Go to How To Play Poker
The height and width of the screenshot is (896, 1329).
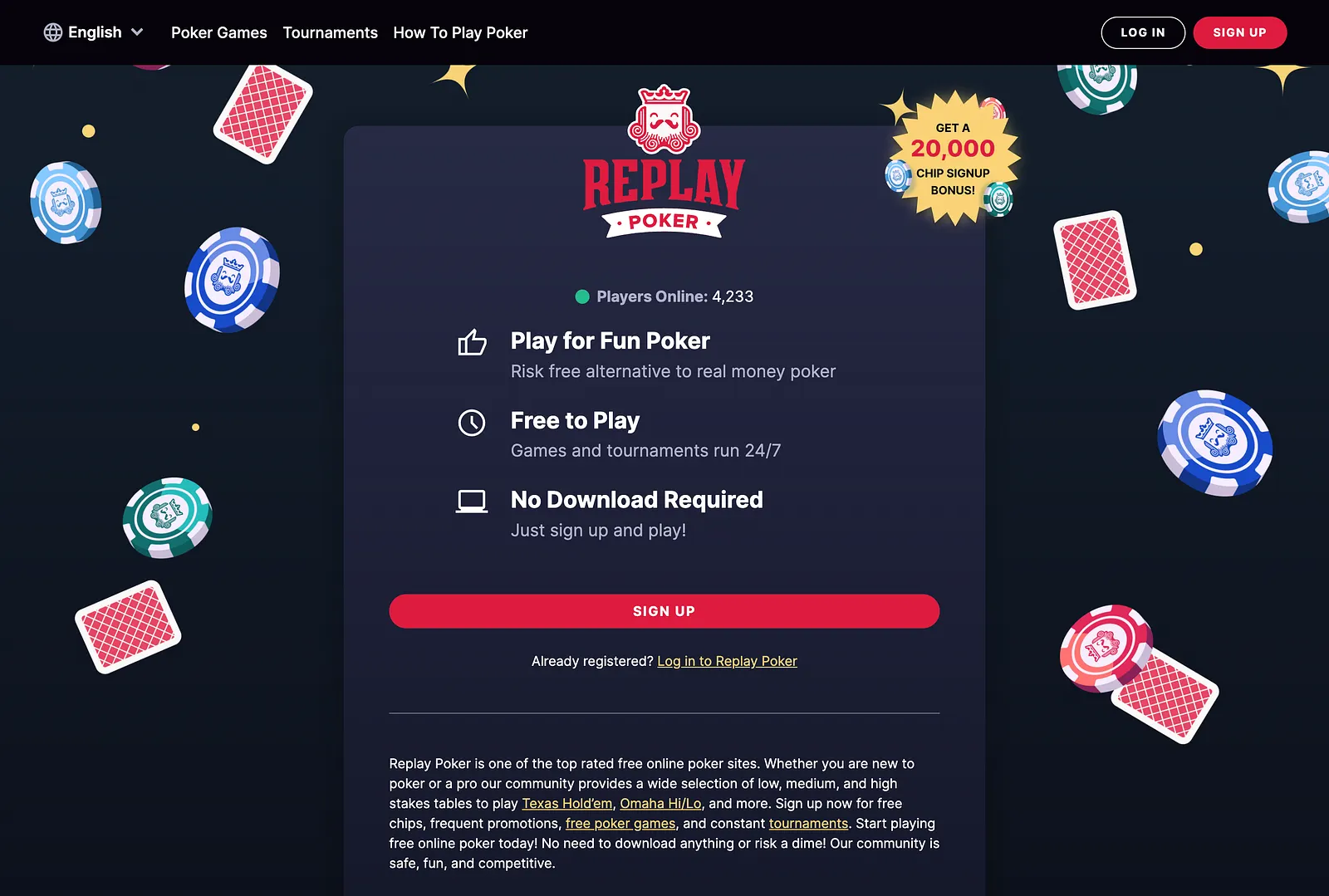click(460, 32)
